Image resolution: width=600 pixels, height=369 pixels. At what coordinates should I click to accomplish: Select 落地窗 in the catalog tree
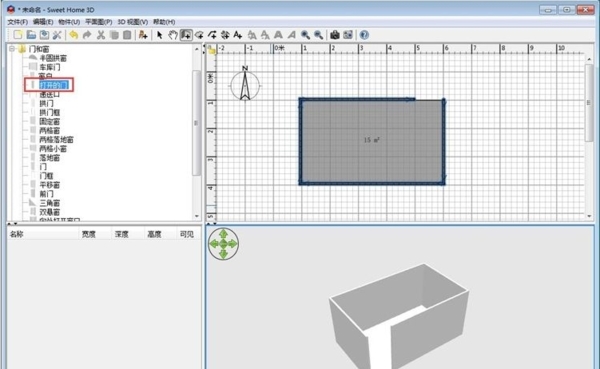pyautogui.click(x=50, y=158)
